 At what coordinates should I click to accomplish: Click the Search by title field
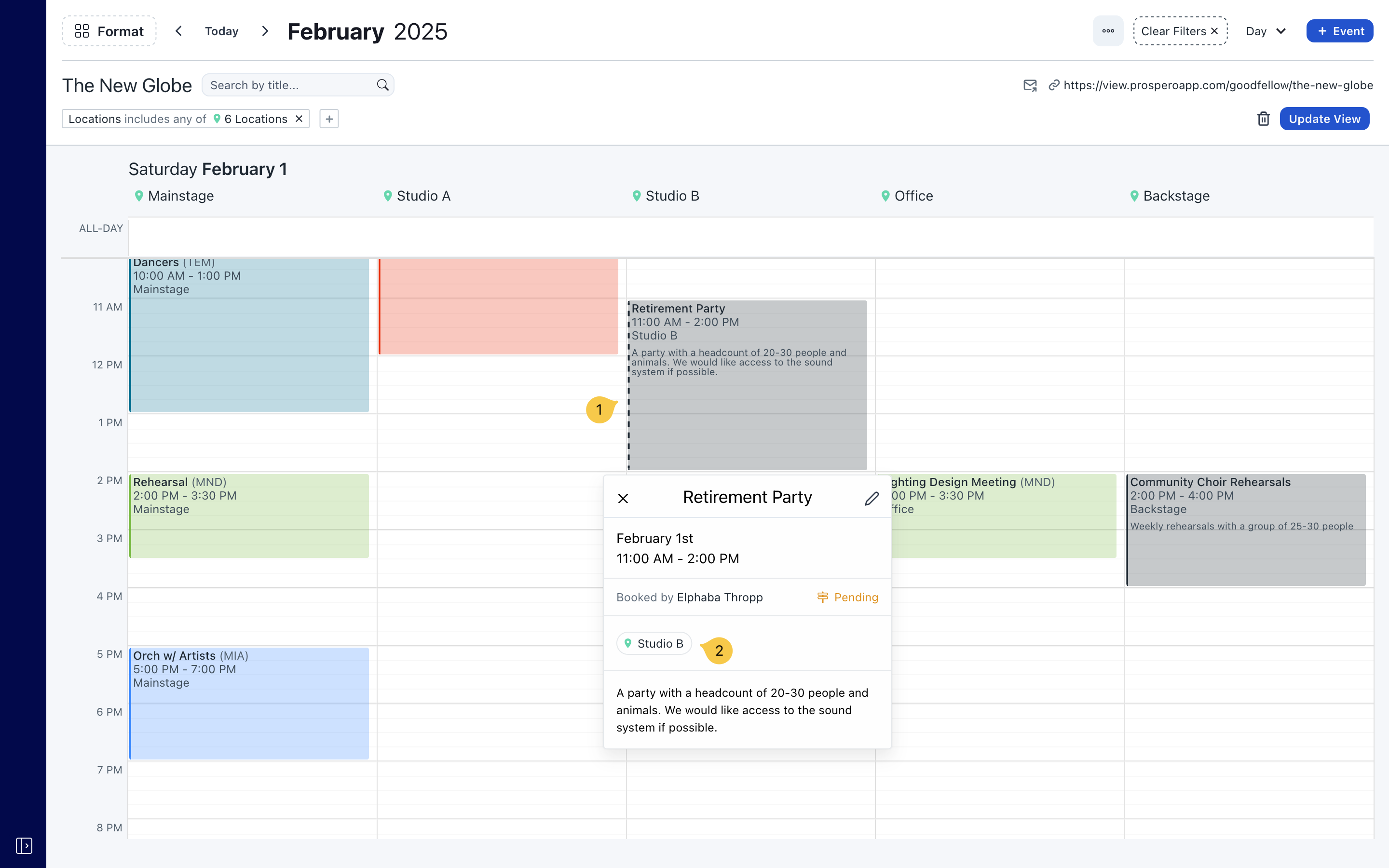(290, 85)
